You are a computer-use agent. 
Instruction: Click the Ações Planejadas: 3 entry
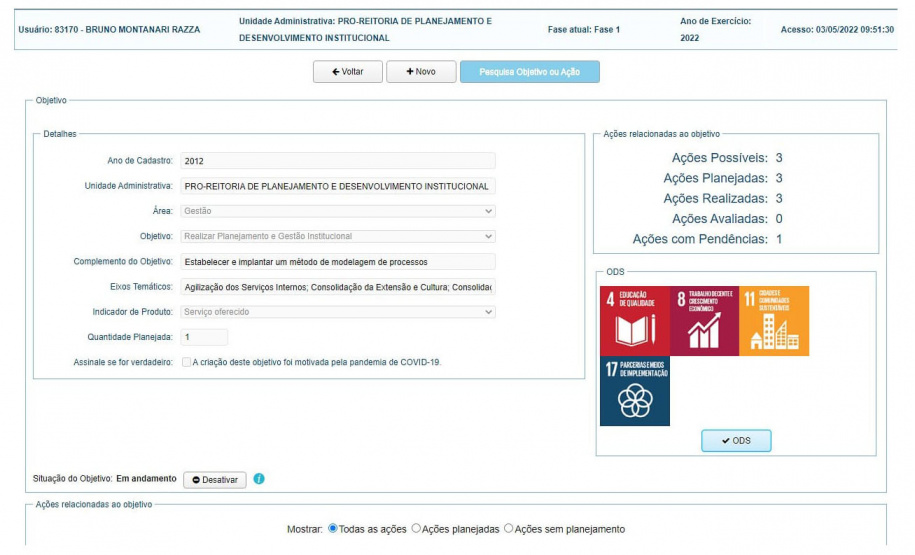[x=722, y=178]
